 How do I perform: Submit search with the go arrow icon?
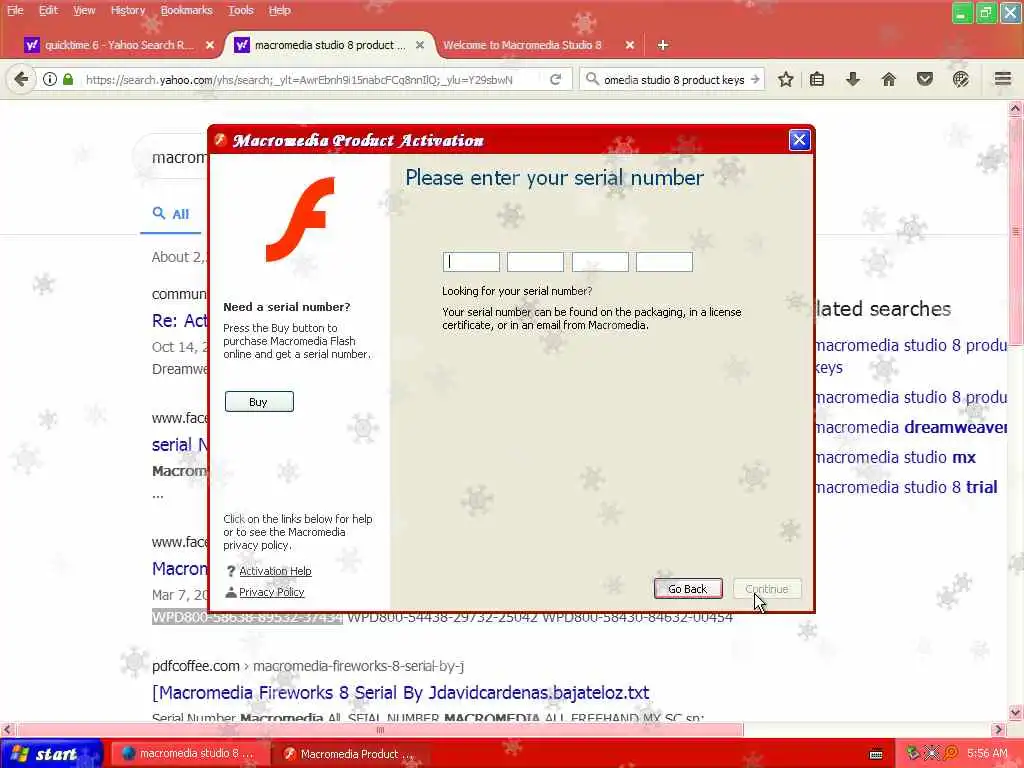point(755,80)
